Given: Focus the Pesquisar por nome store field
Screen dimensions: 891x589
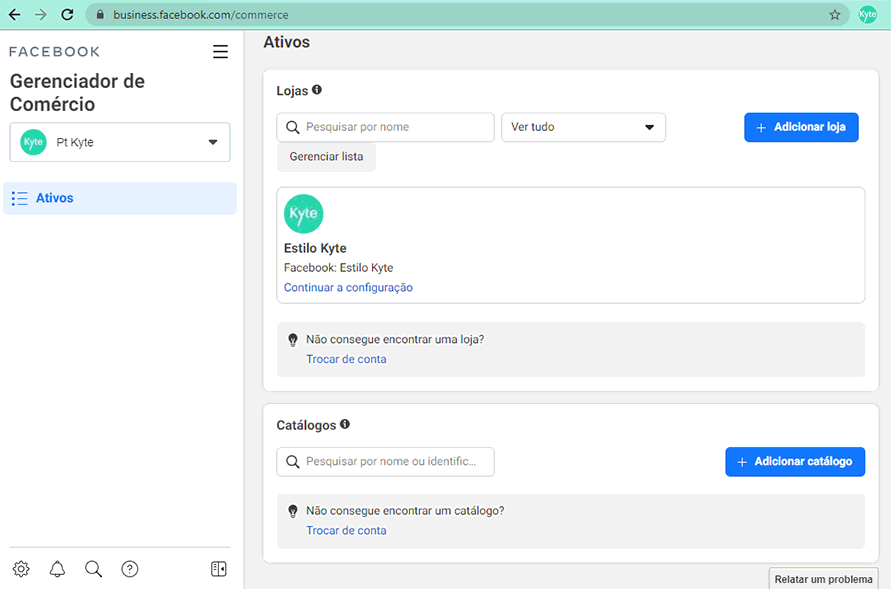Looking at the screenshot, I should point(385,127).
